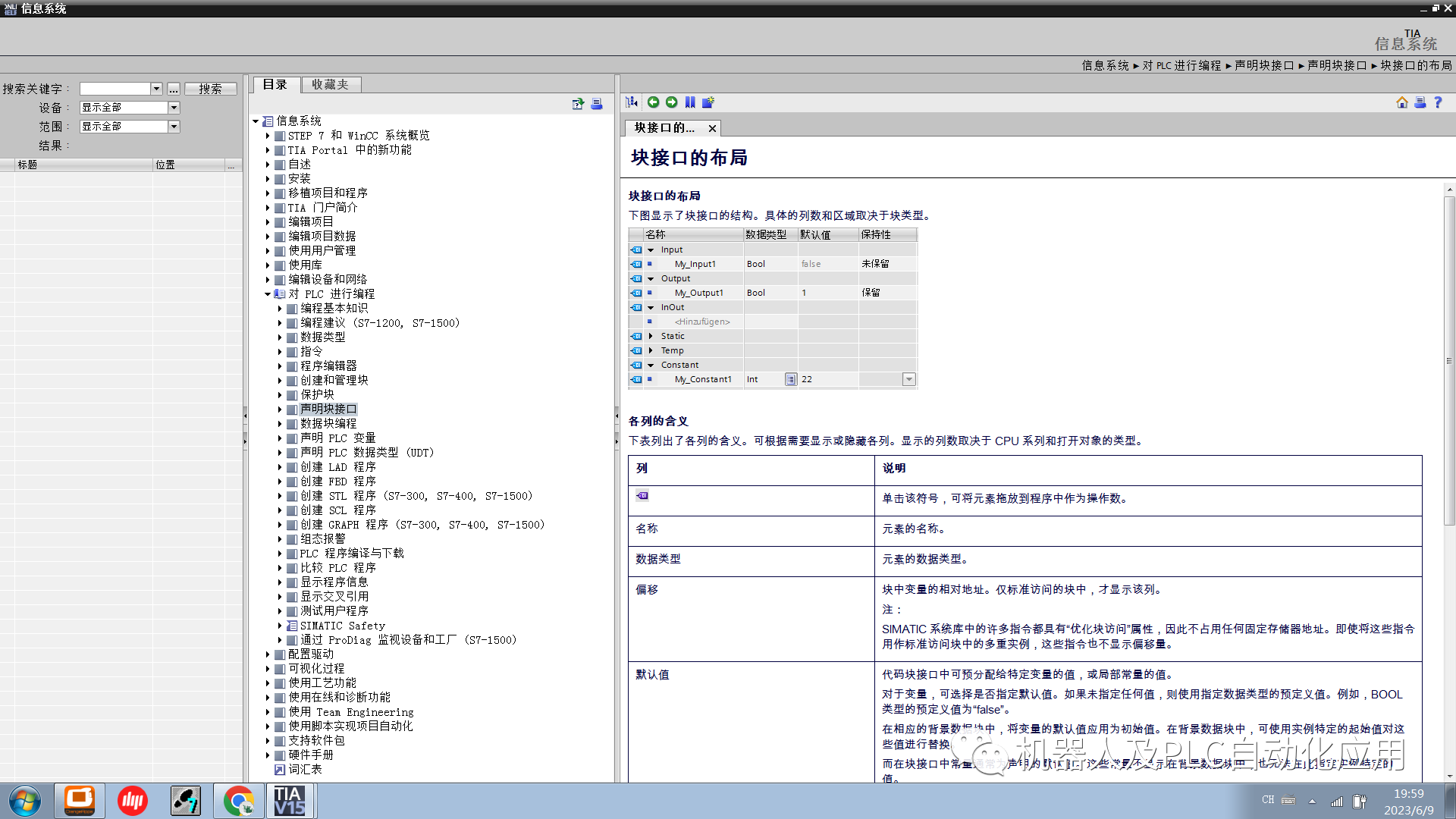Open Chrome browser from taskbar

239,801
